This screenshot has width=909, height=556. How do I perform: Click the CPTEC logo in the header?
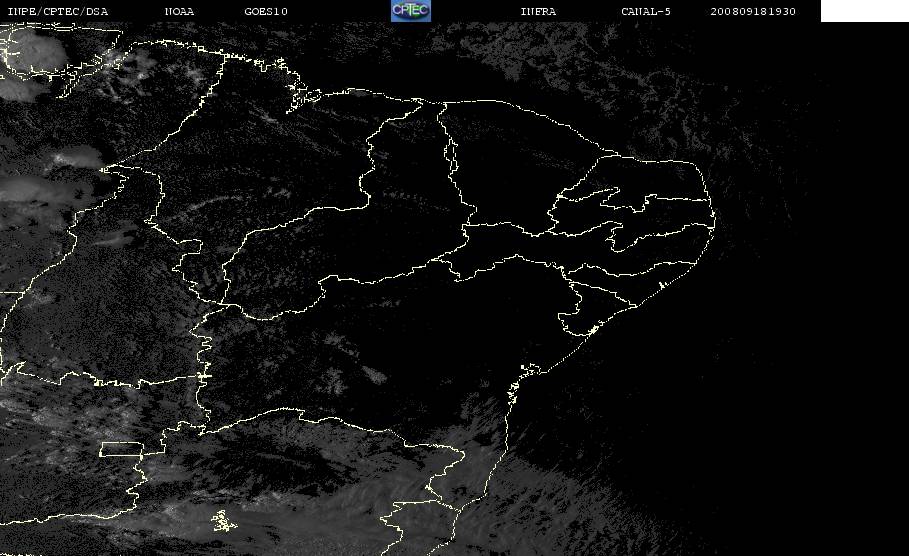[410, 11]
